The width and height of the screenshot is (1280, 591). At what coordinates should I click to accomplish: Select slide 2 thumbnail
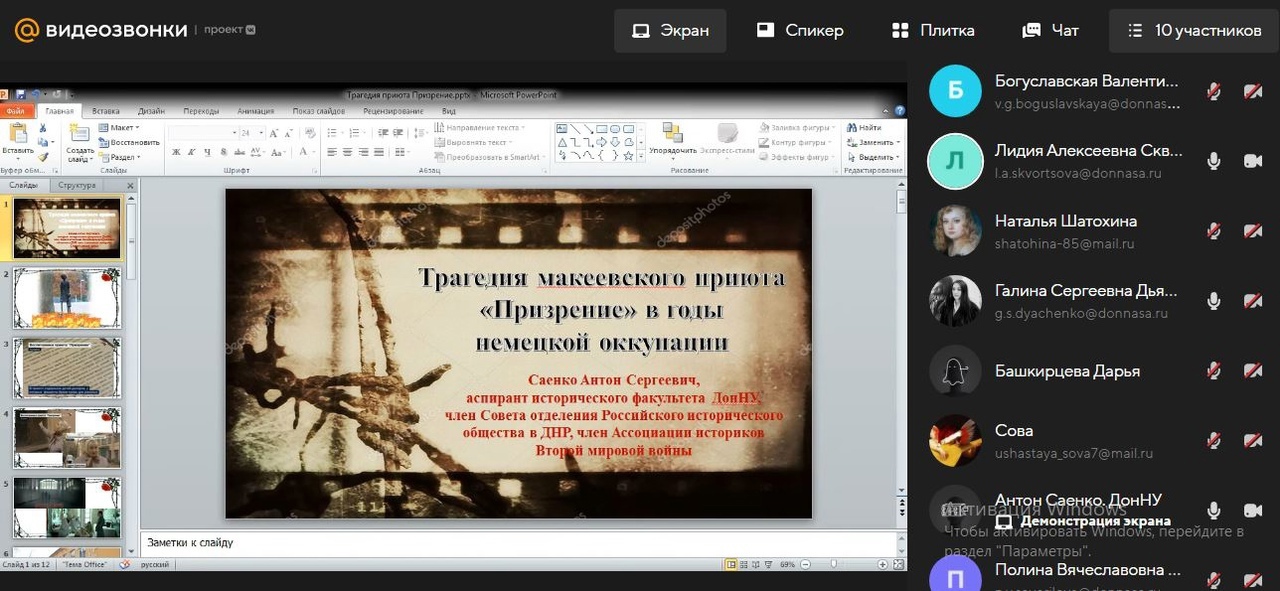67,298
